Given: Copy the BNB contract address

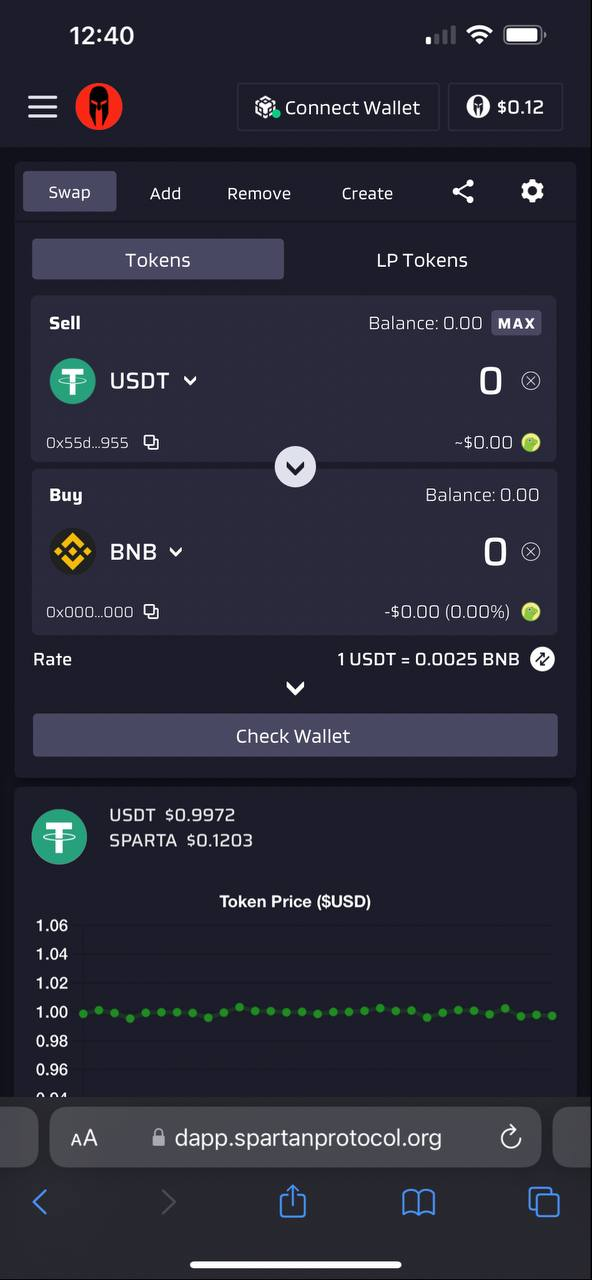Looking at the screenshot, I should click(x=150, y=611).
